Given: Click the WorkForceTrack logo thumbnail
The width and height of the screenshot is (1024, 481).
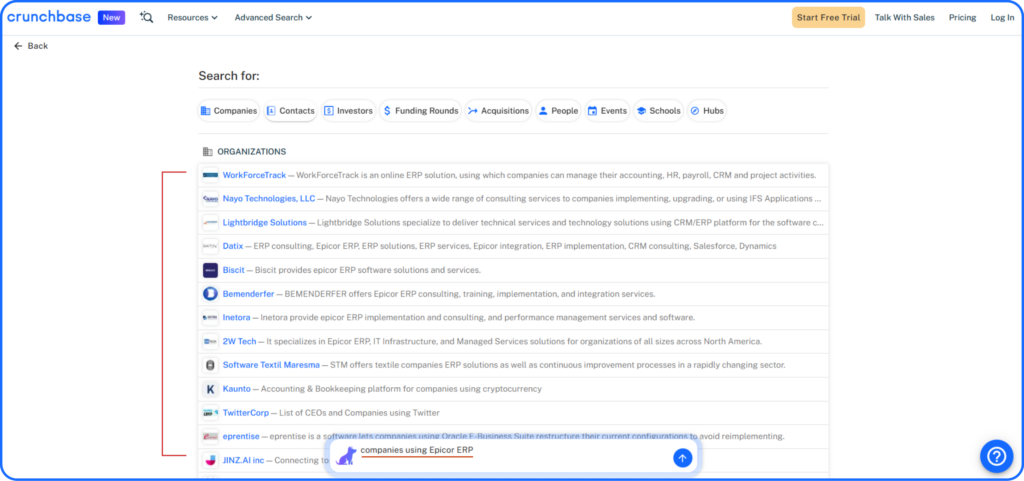Looking at the screenshot, I should coord(210,175).
